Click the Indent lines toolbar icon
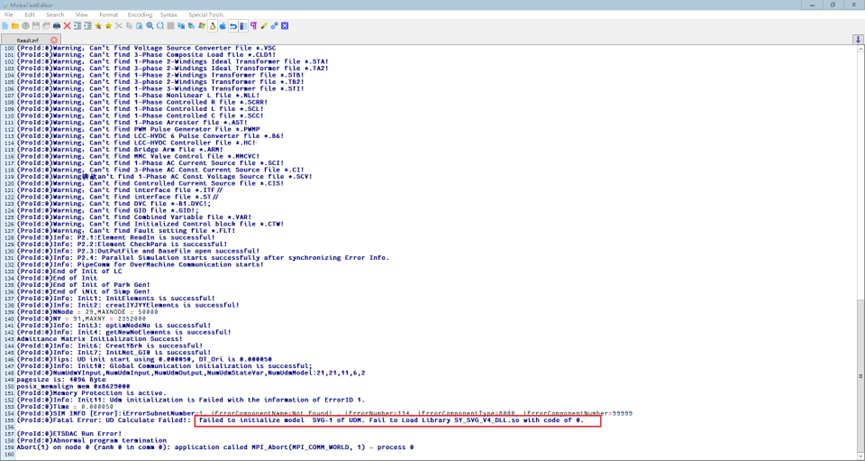The height and width of the screenshot is (461, 865). click(77, 25)
